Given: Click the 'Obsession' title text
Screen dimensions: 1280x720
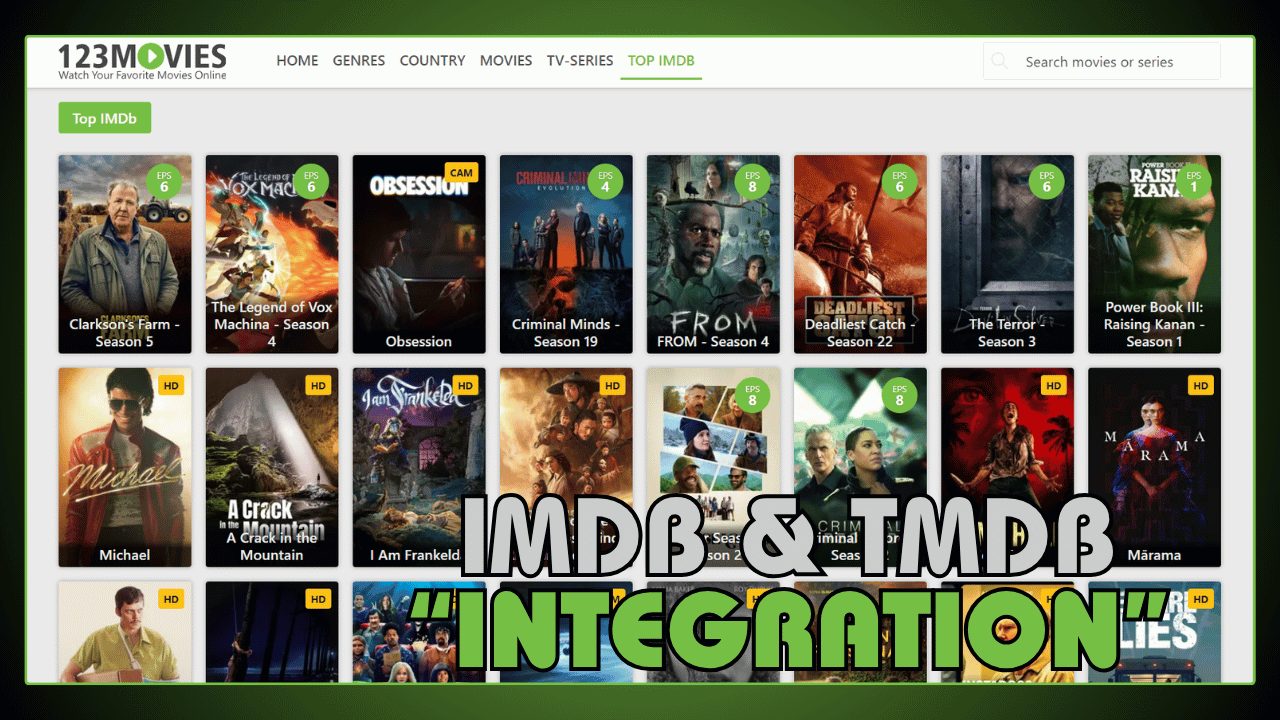Looking at the screenshot, I should [x=419, y=341].
